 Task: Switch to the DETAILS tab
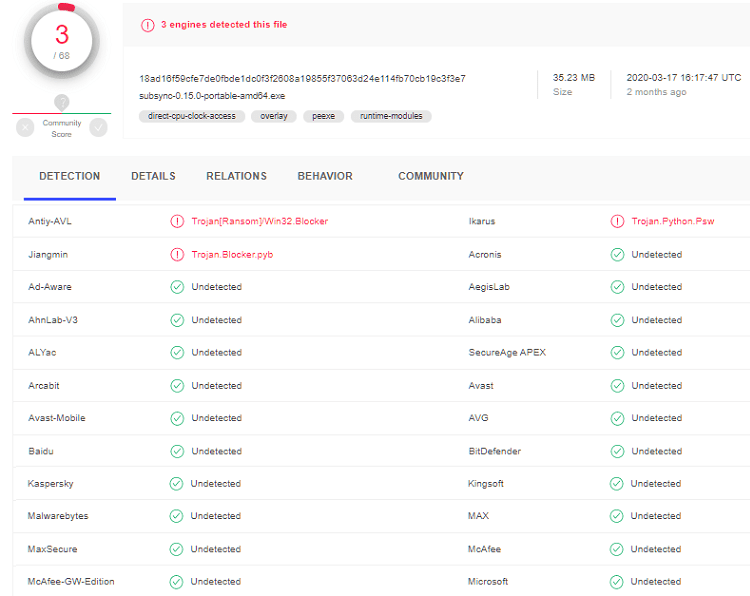pos(153,176)
